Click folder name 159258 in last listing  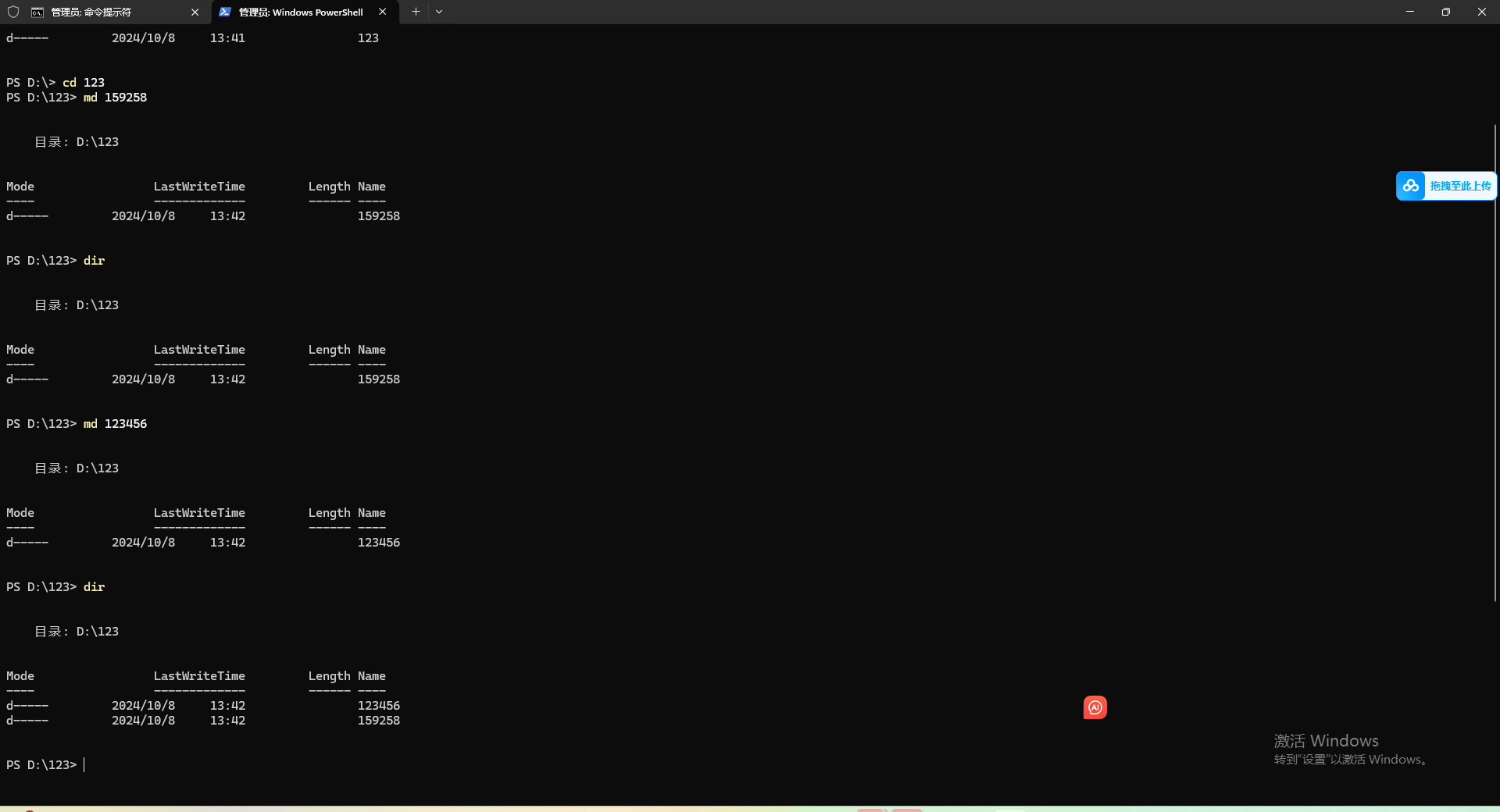[379, 721]
